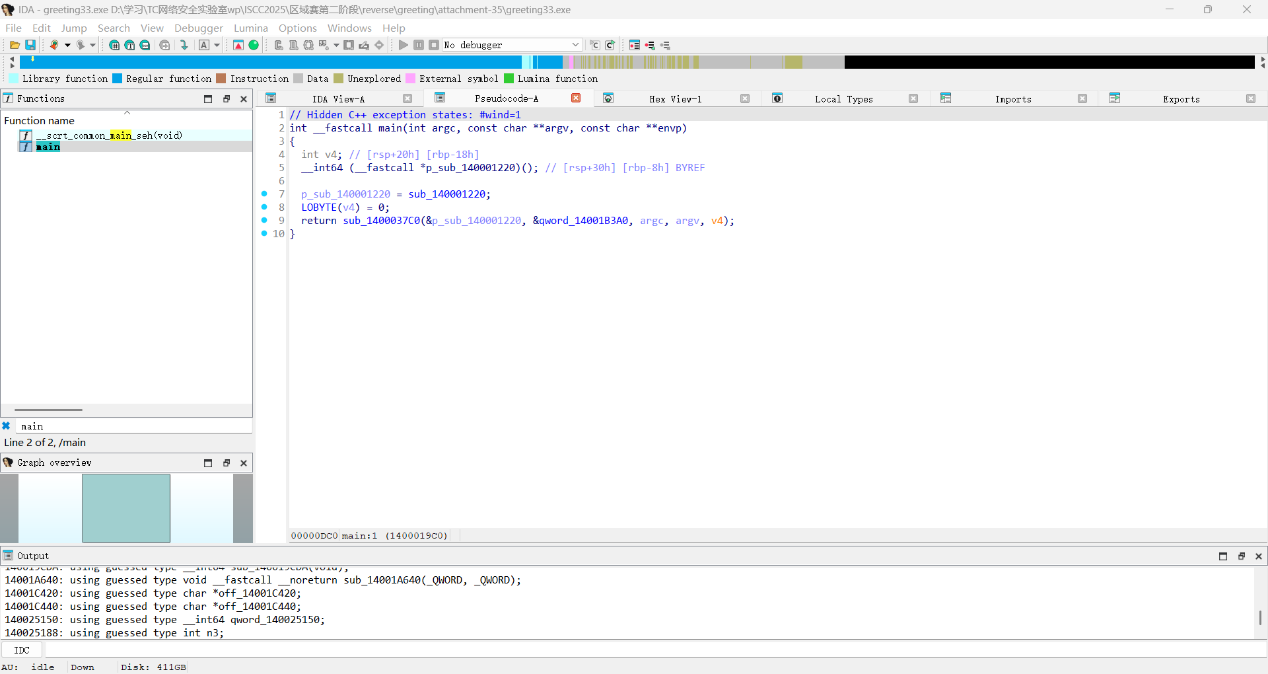Image resolution: width=1268 pixels, height=674 pixels.
Task: Open the jump forward history dropdown
Action: click(x=92, y=45)
